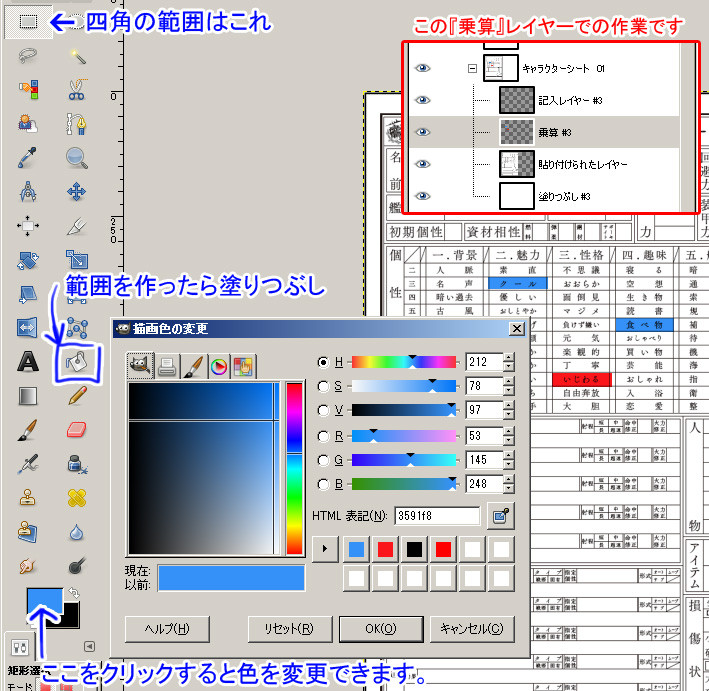The width and height of the screenshot is (709, 691).
Task: Pick the Flip tool
Action: (28, 327)
